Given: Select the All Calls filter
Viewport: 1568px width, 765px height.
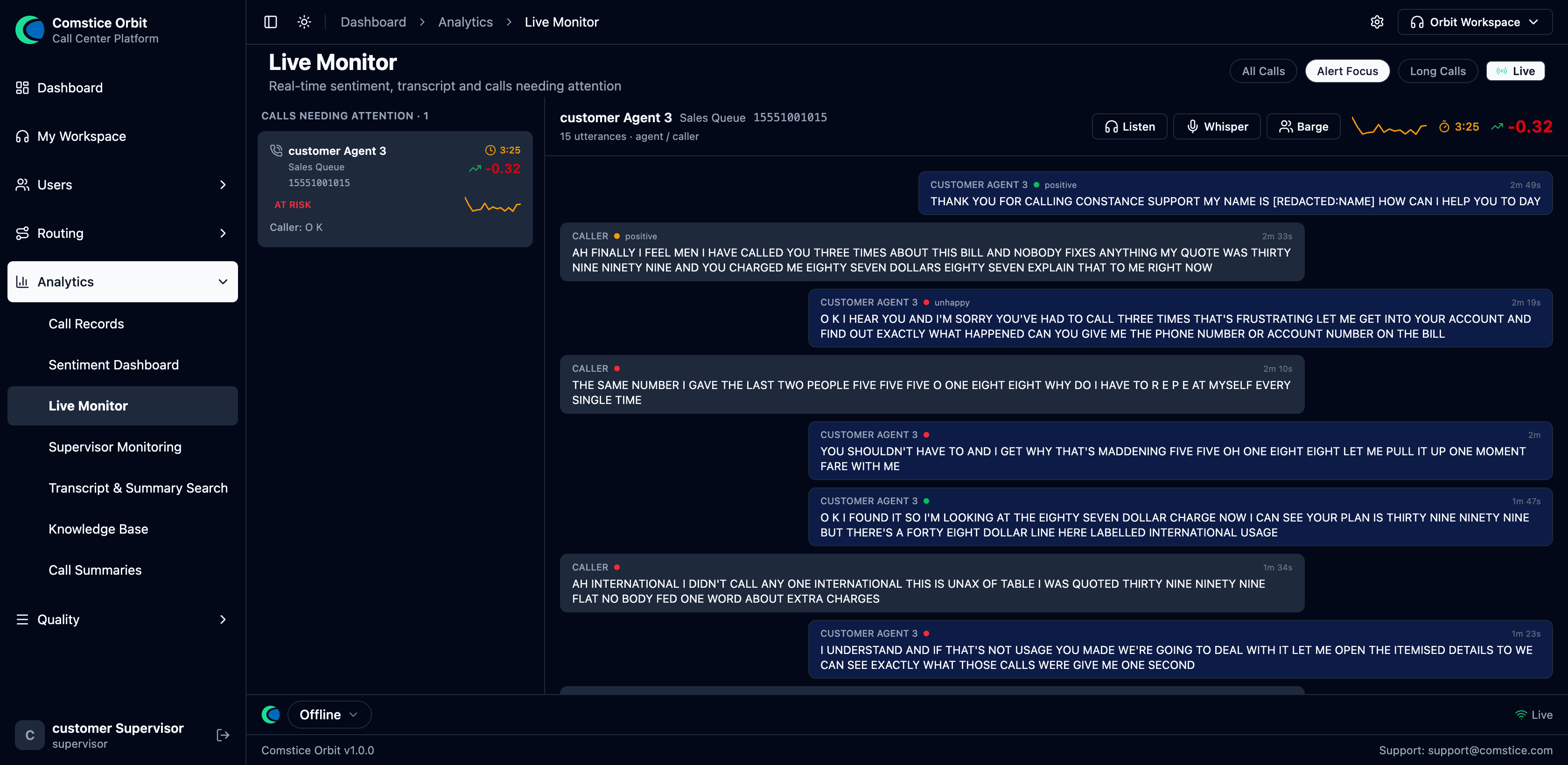Looking at the screenshot, I should [x=1263, y=71].
